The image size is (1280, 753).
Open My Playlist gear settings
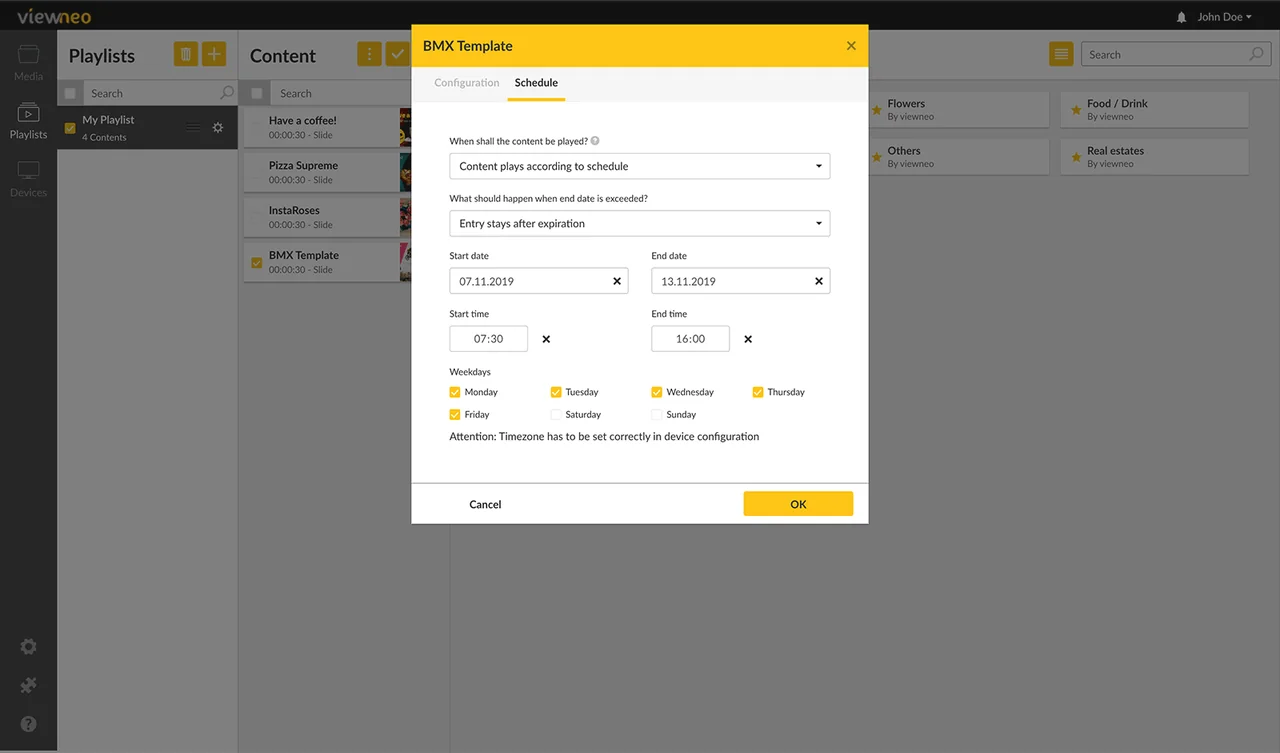click(218, 128)
